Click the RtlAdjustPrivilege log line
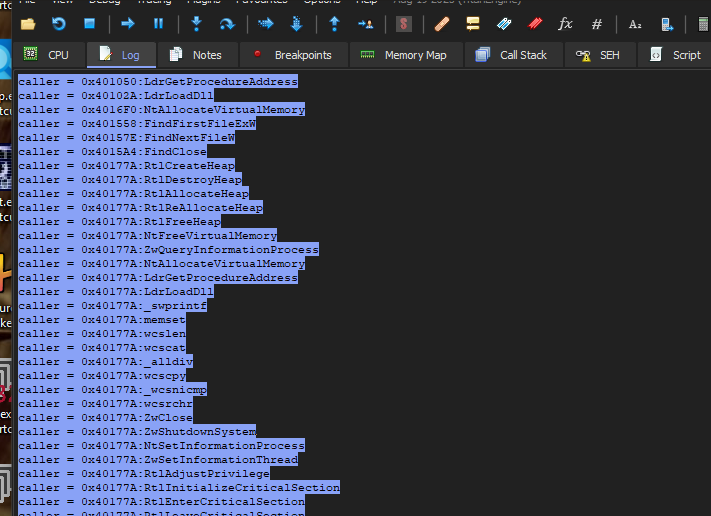Image resolution: width=711 pixels, height=516 pixels. 144,474
